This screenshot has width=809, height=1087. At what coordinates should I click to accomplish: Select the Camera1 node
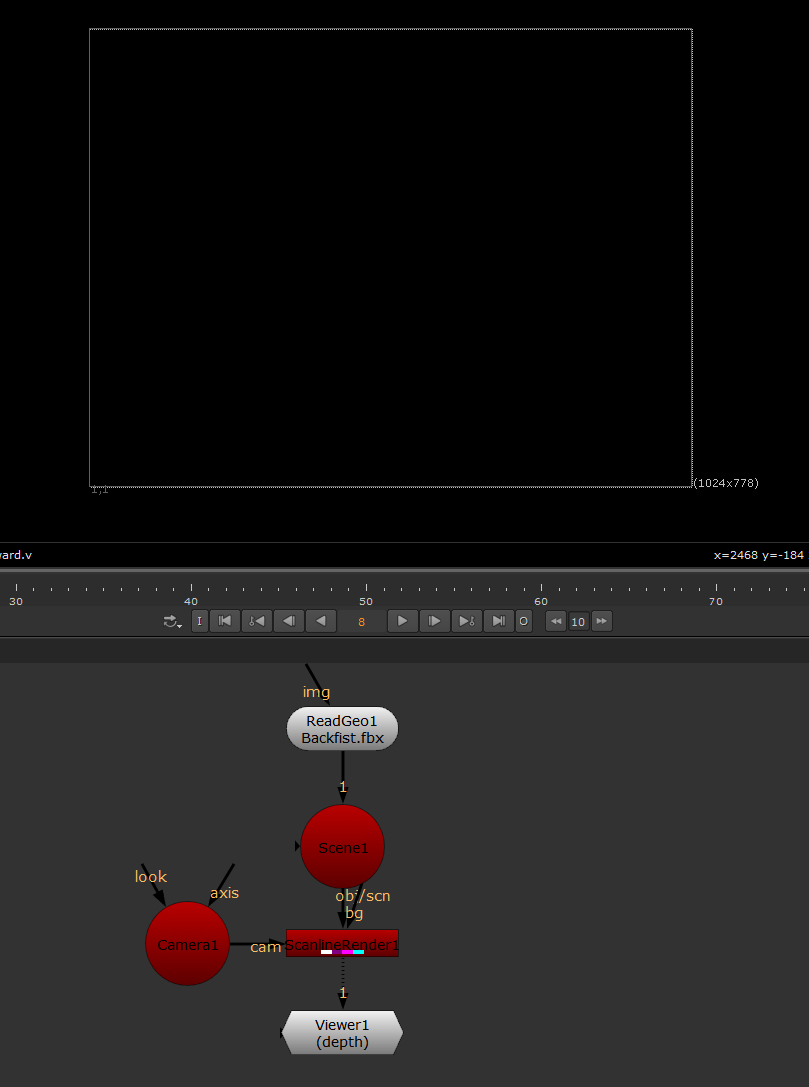[187, 943]
